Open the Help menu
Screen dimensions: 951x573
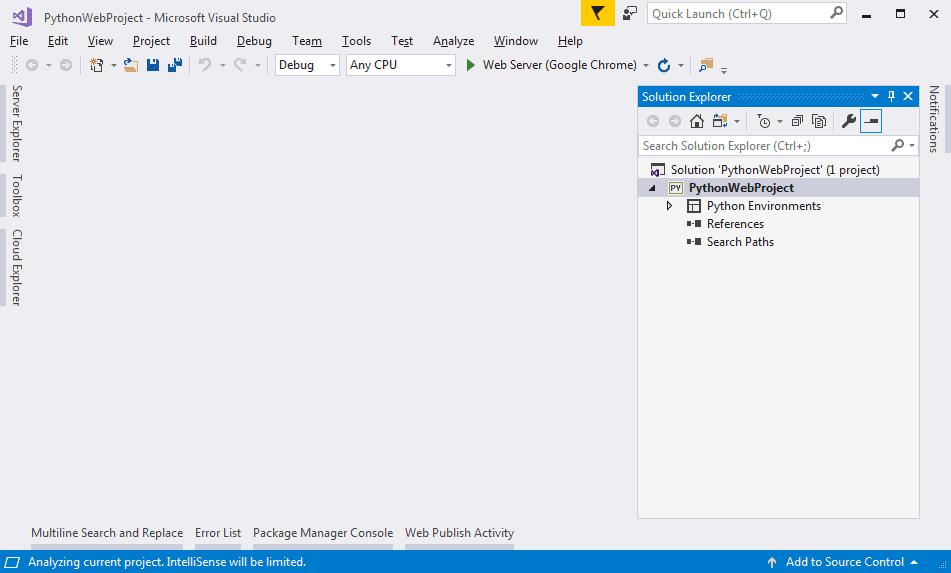570,41
